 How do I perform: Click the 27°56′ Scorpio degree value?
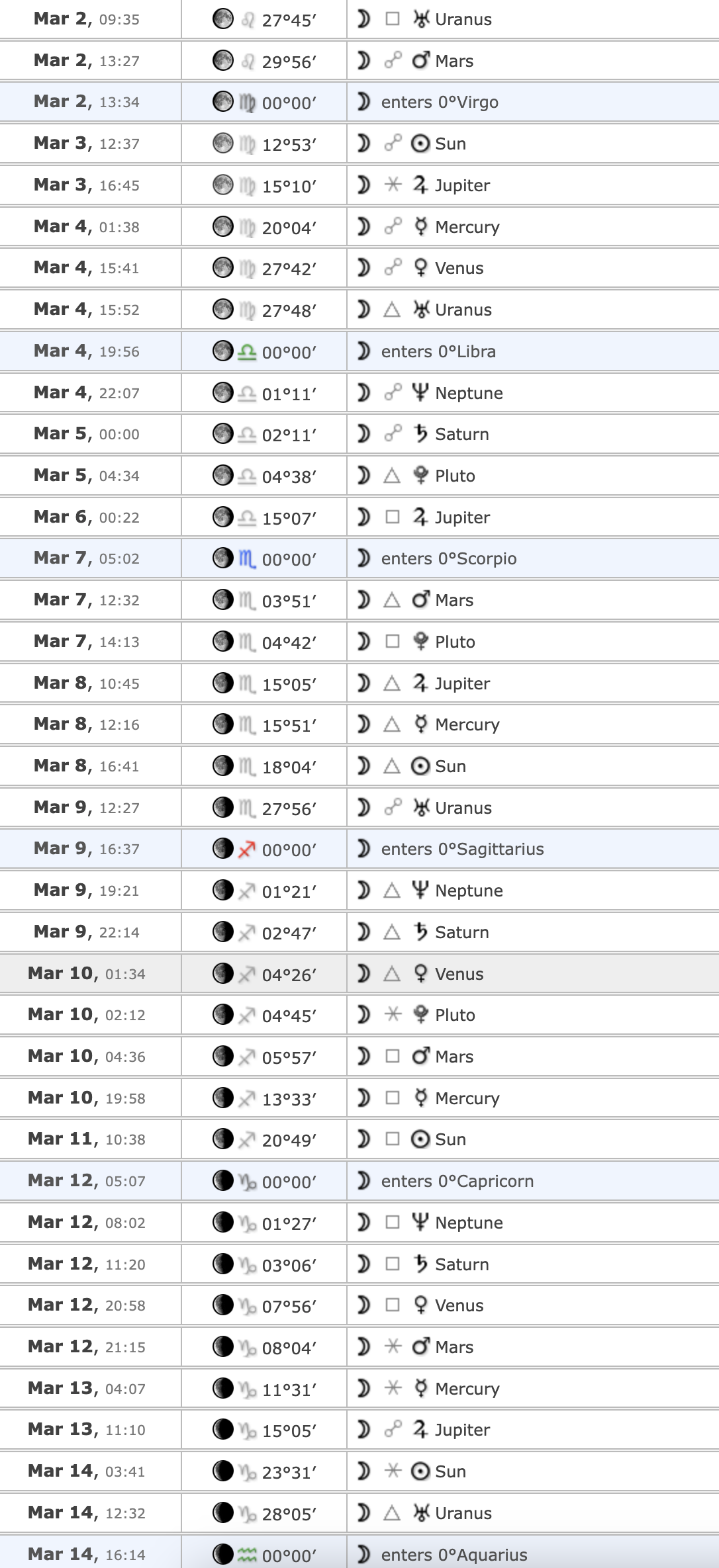click(x=289, y=808)
